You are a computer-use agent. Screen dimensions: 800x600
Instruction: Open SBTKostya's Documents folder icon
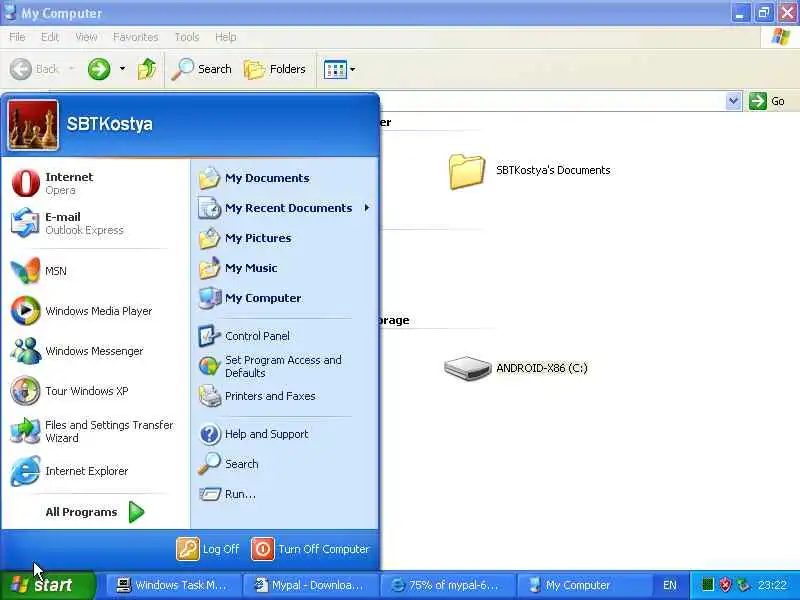pyautogui.click(x=466, y=171)
